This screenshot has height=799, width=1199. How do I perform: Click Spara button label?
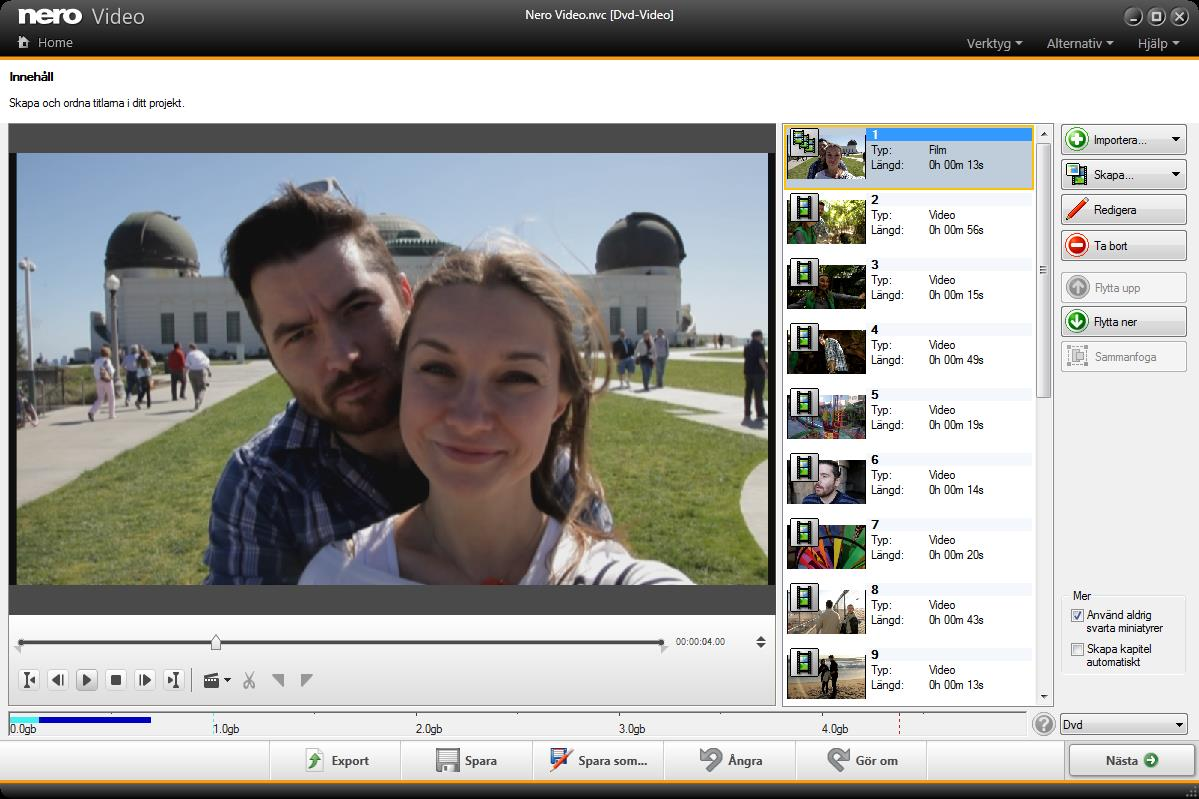[481, 761]
